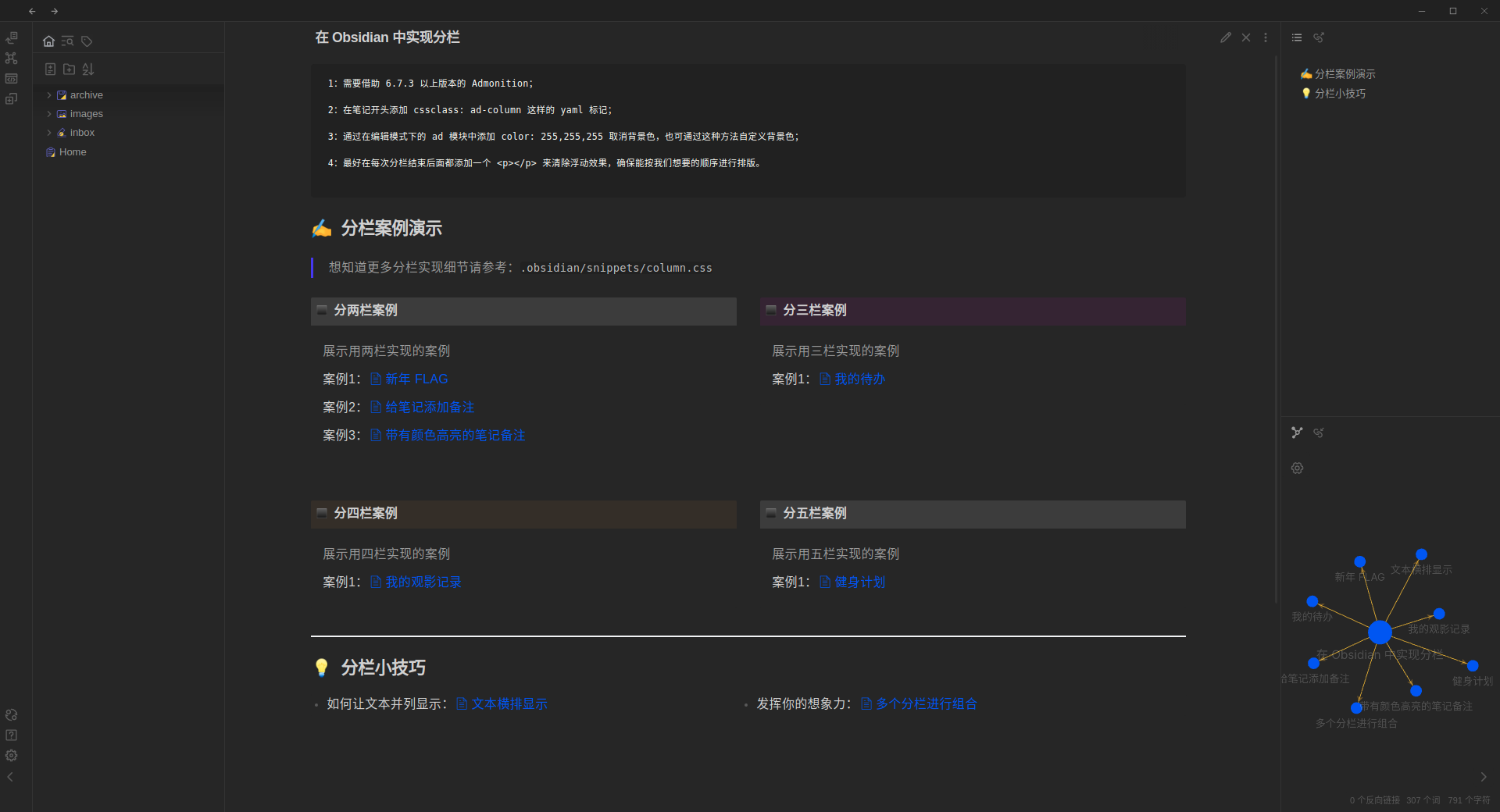Click the note's vertical scrollbar
This screenshot has width=1500, height=812.
pos(1276,328)
